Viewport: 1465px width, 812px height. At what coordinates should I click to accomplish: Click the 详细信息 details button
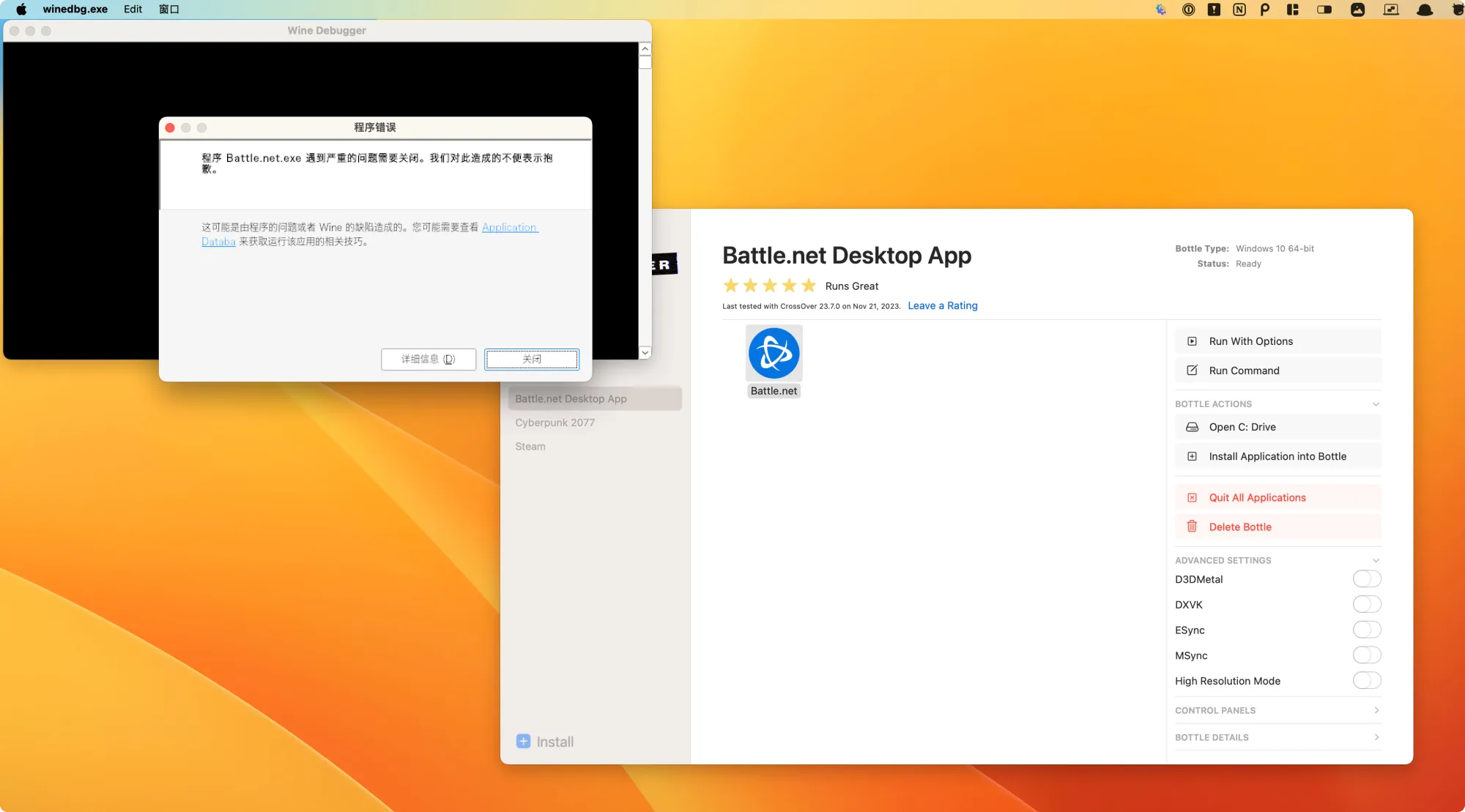pos(429,359)
